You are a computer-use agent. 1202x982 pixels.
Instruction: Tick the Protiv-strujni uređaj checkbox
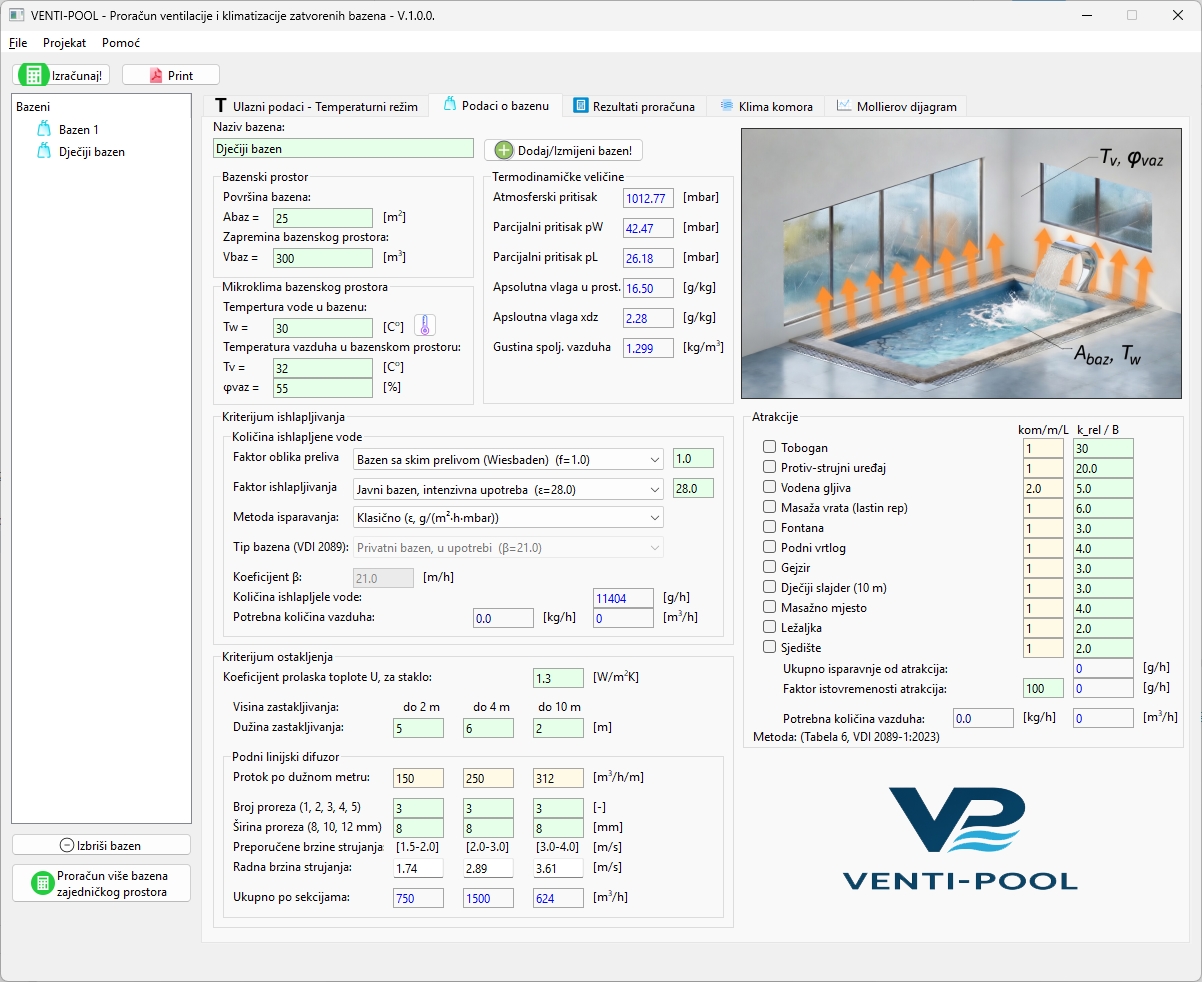tap(770, 468)
